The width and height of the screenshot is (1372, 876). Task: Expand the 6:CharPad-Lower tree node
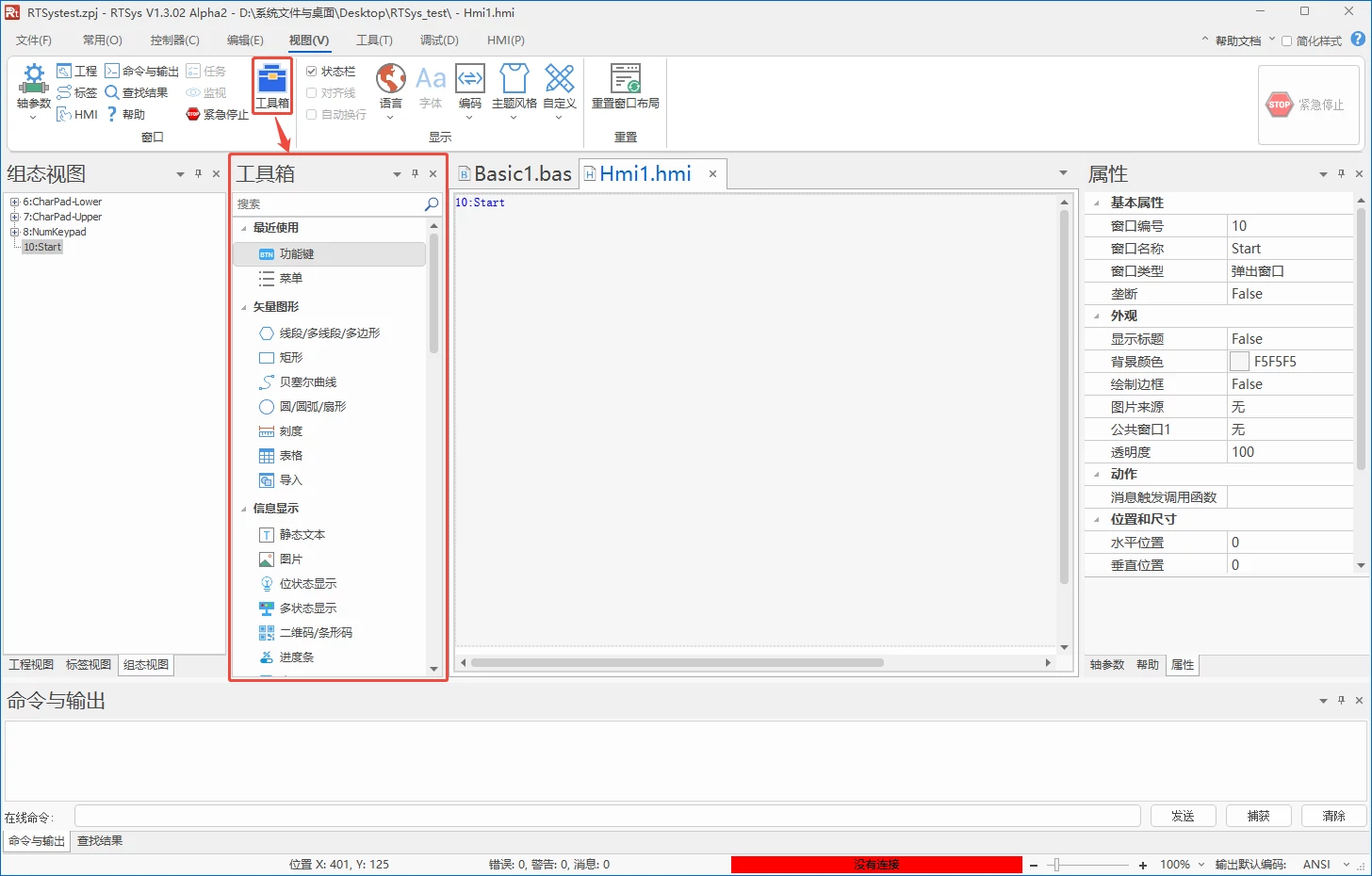[x=14, y=202]
